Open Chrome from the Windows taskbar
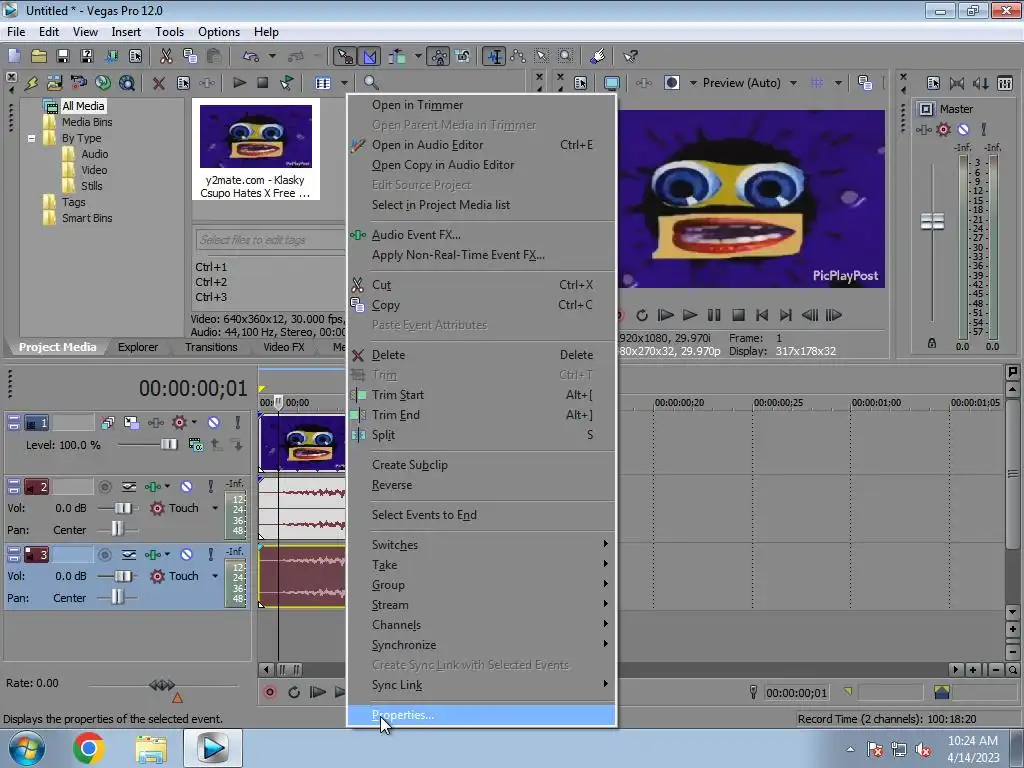The height and width of the screenshot is (768, 1024). point(89,748)
